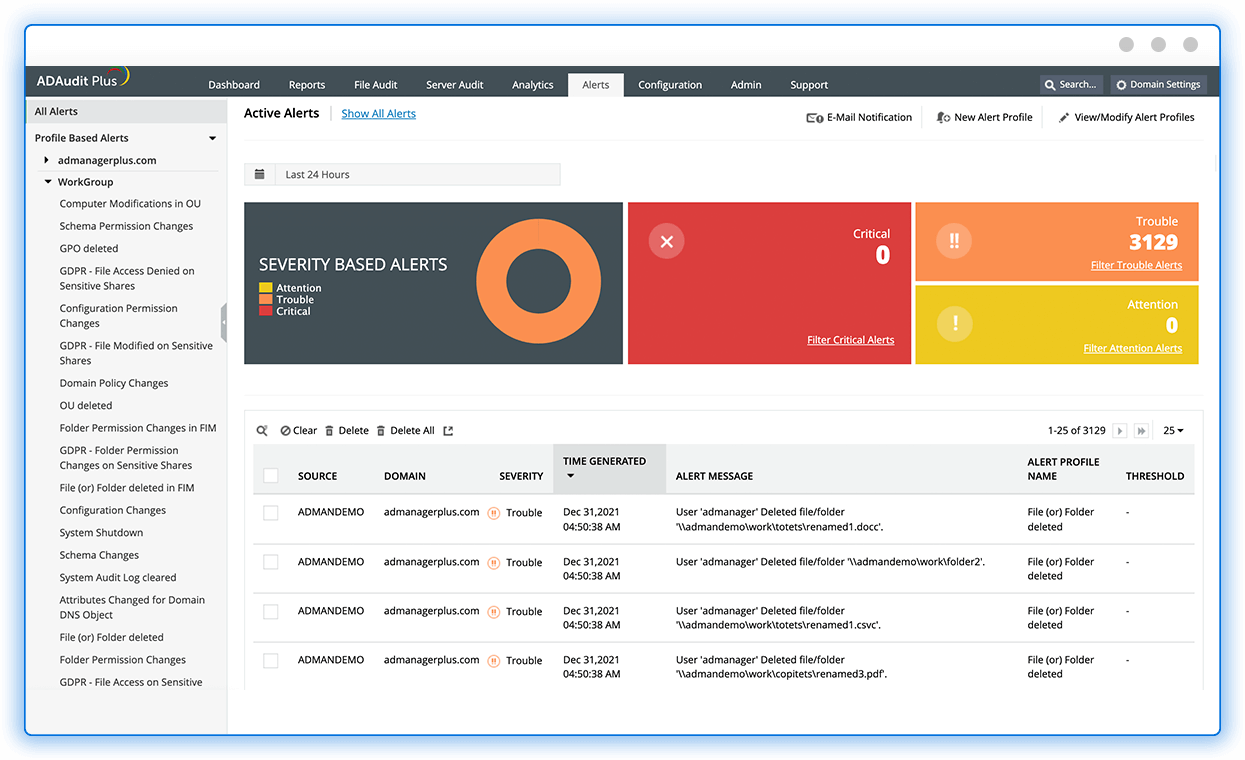Click the Trouble tile double-exclamation icon
The image size is (1245, 760).
[x=954, y=241]
